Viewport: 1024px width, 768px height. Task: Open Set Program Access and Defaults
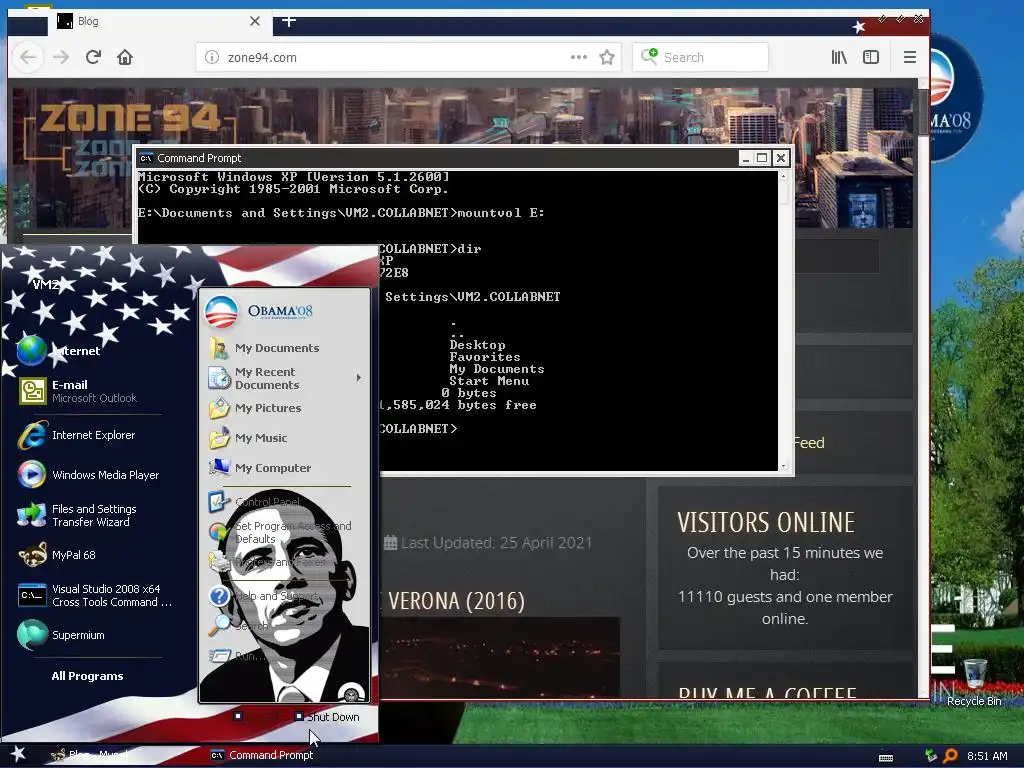tap(281, 532)
